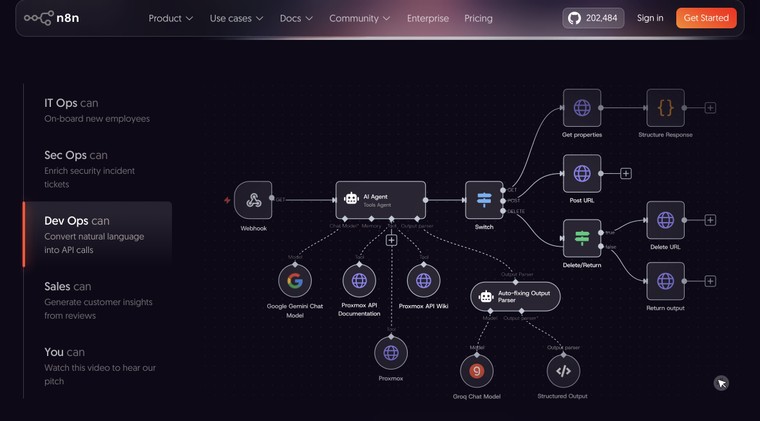This screenshot has width=760, height=421.
Task: Click plus button after Return output node
Action: tap(710, 281)
